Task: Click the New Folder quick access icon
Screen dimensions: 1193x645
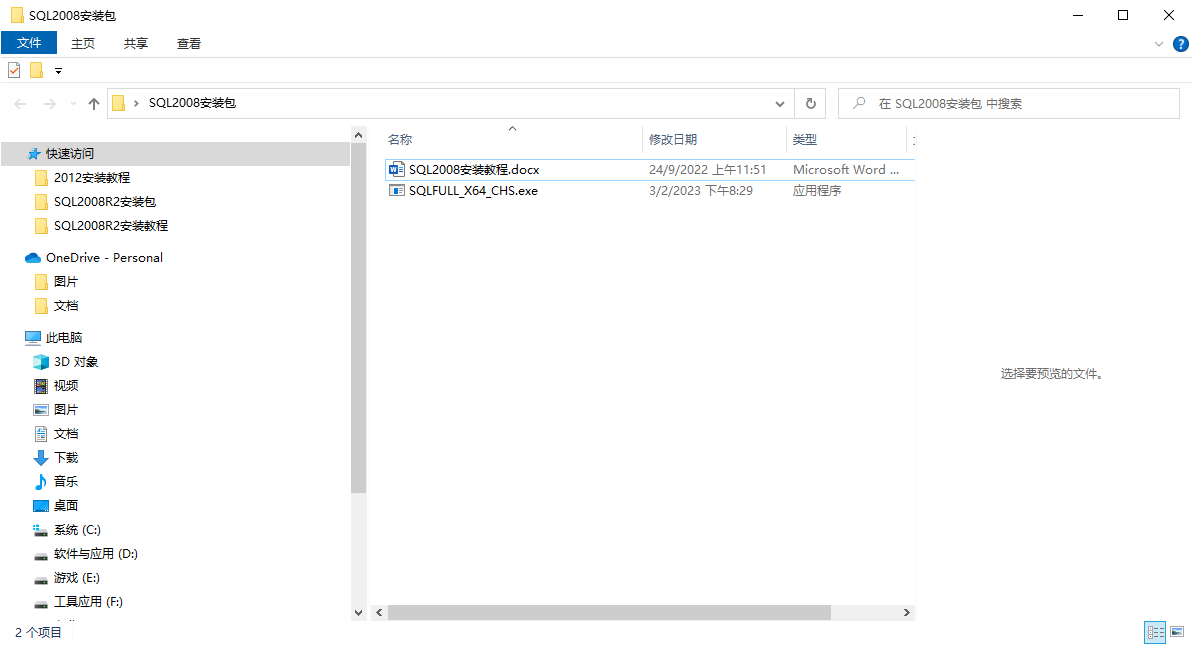Action: [36, 70]
